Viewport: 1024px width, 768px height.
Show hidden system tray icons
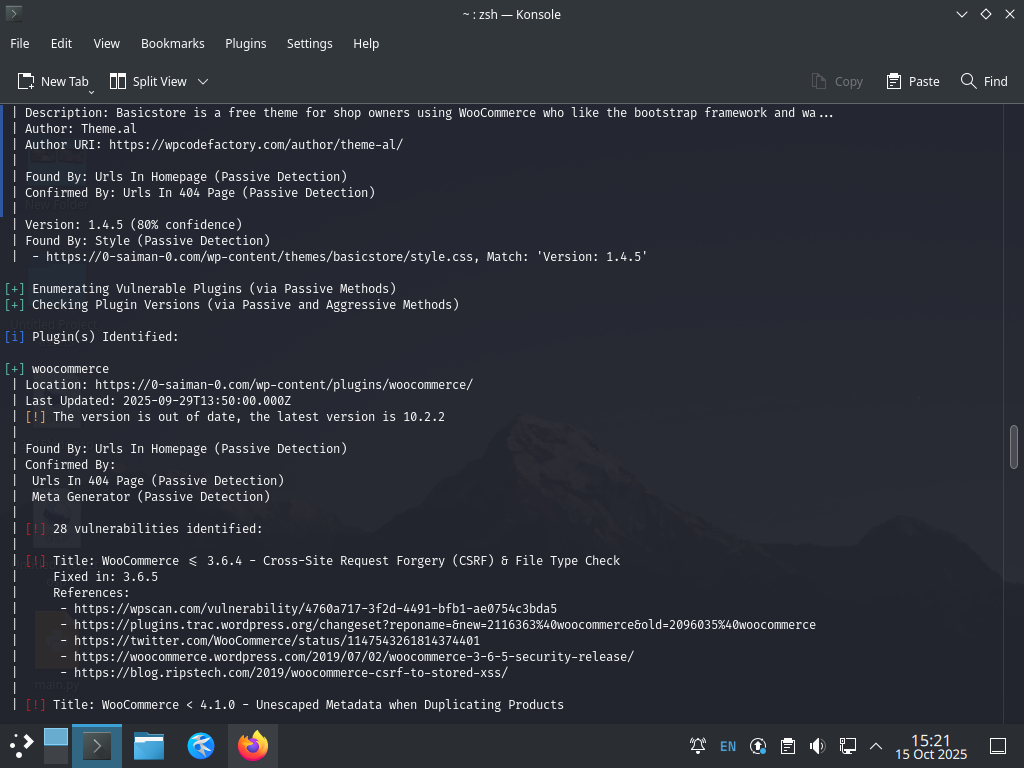pyautogui.click(x=876, y=746)
